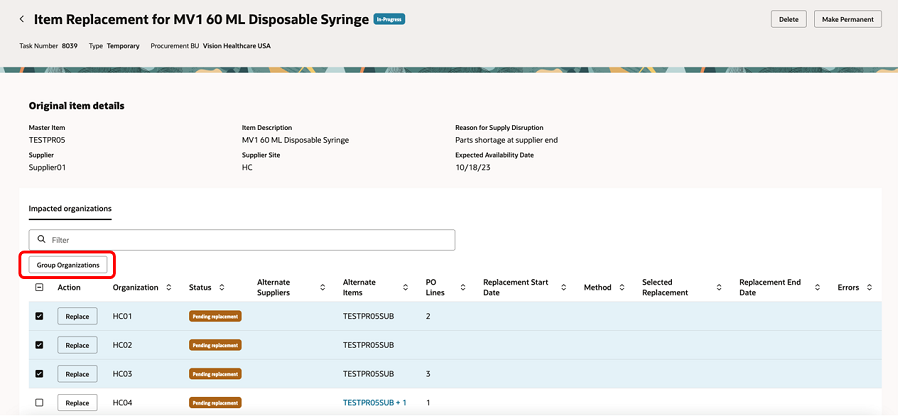Click the Group Organizations button
Screen dimensions: 900x416
(68, 265)
